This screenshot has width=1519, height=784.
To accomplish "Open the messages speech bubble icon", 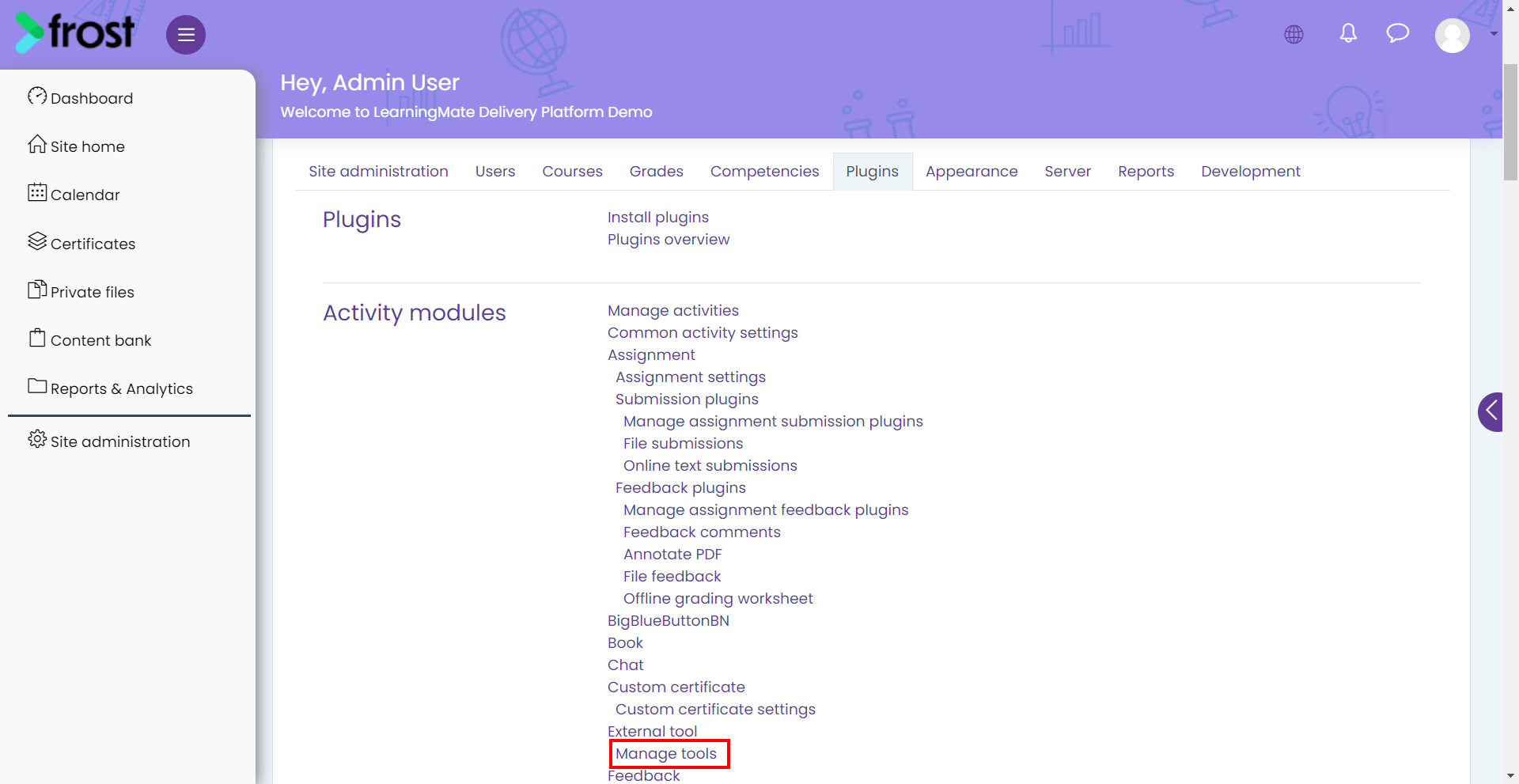I will click(1398, 32).
